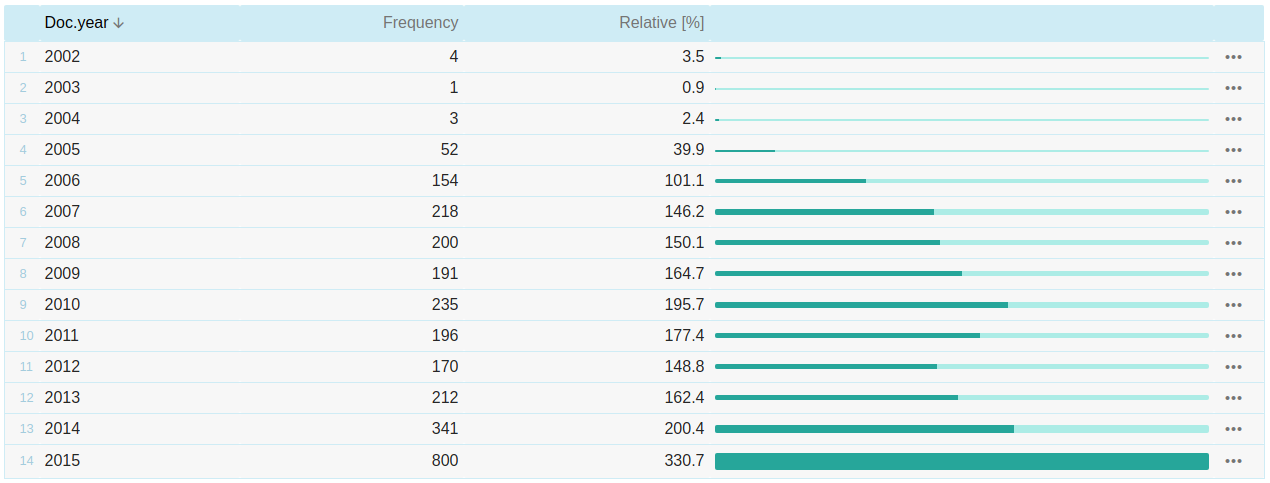Click relative value 195.7 for 2010
This screenshot has width=1270, height=483.
pyautogui.click(x=684, y=305)
